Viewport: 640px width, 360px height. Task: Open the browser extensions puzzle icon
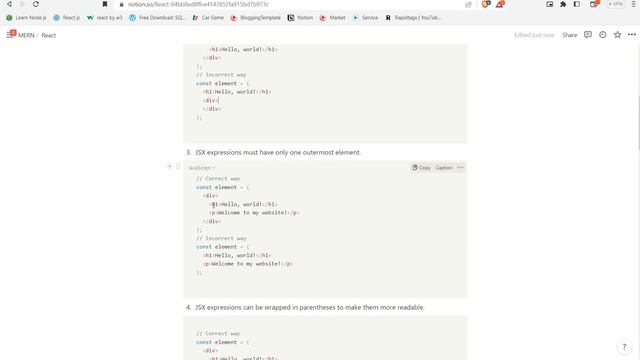point(563,4)
